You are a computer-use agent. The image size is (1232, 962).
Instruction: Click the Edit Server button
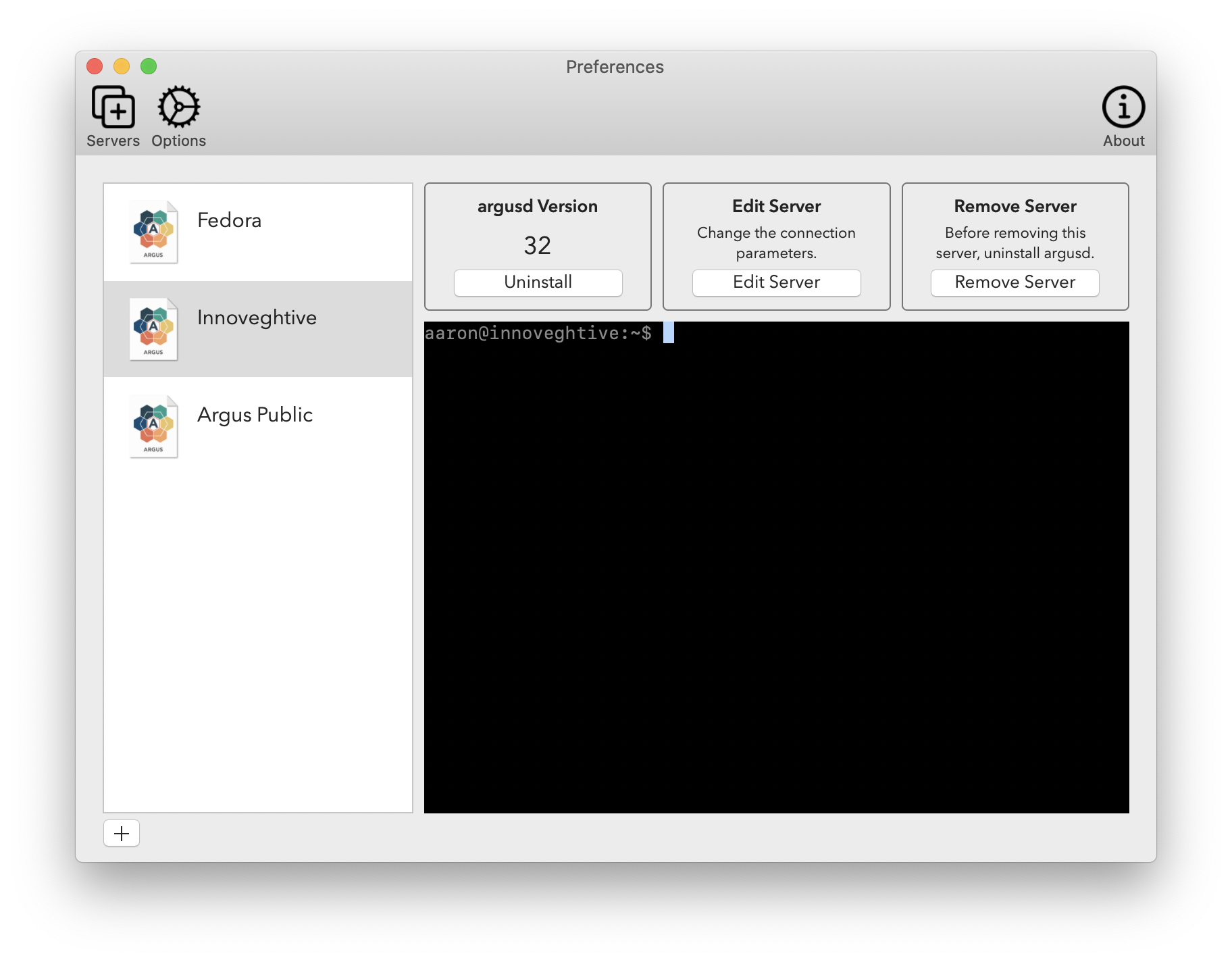776,282
